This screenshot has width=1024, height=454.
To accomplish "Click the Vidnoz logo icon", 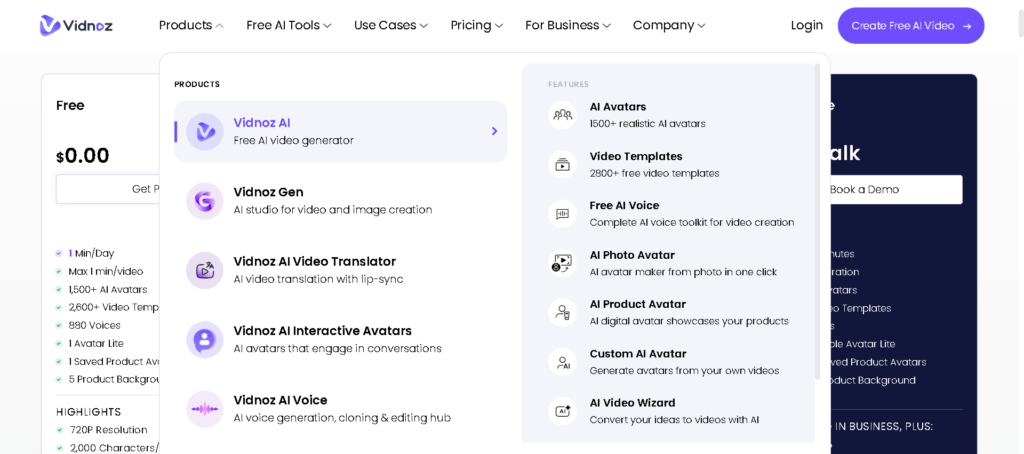I will pos(50,25).
